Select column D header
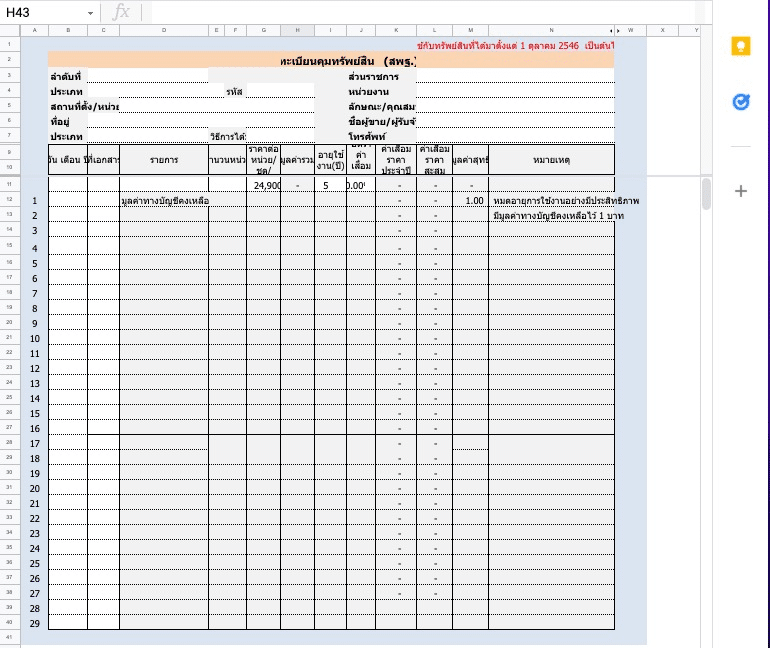 coord(164,30)
